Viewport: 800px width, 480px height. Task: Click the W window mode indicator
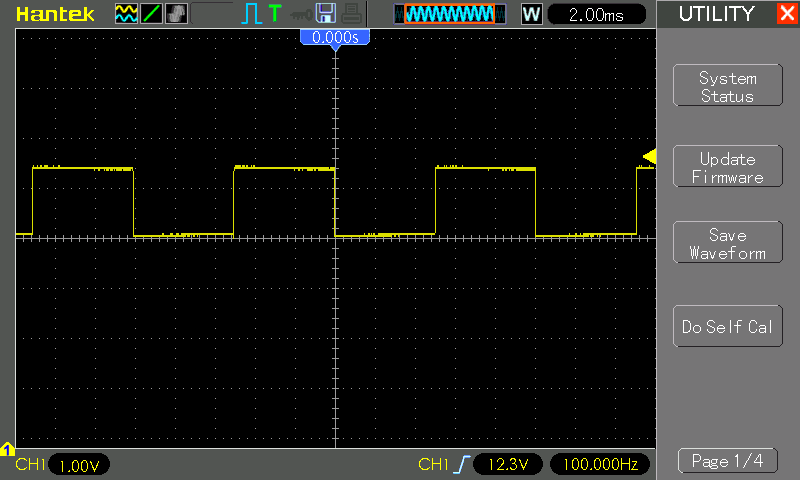click(531, 14)
